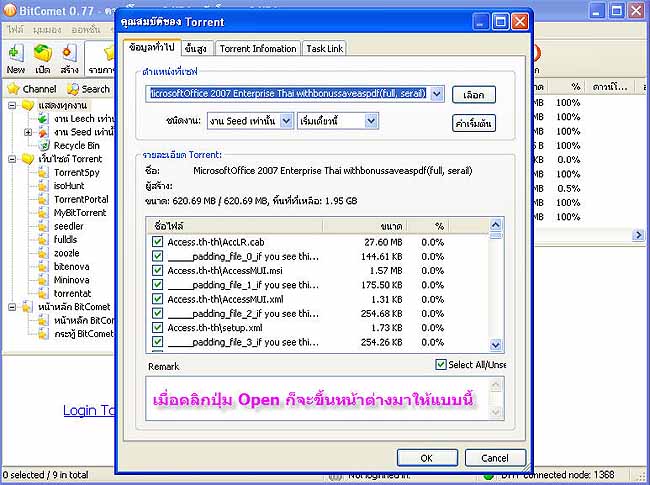Click file list scrollbar up arrow
Screen dimensions: 650x485
coord(496,226)
